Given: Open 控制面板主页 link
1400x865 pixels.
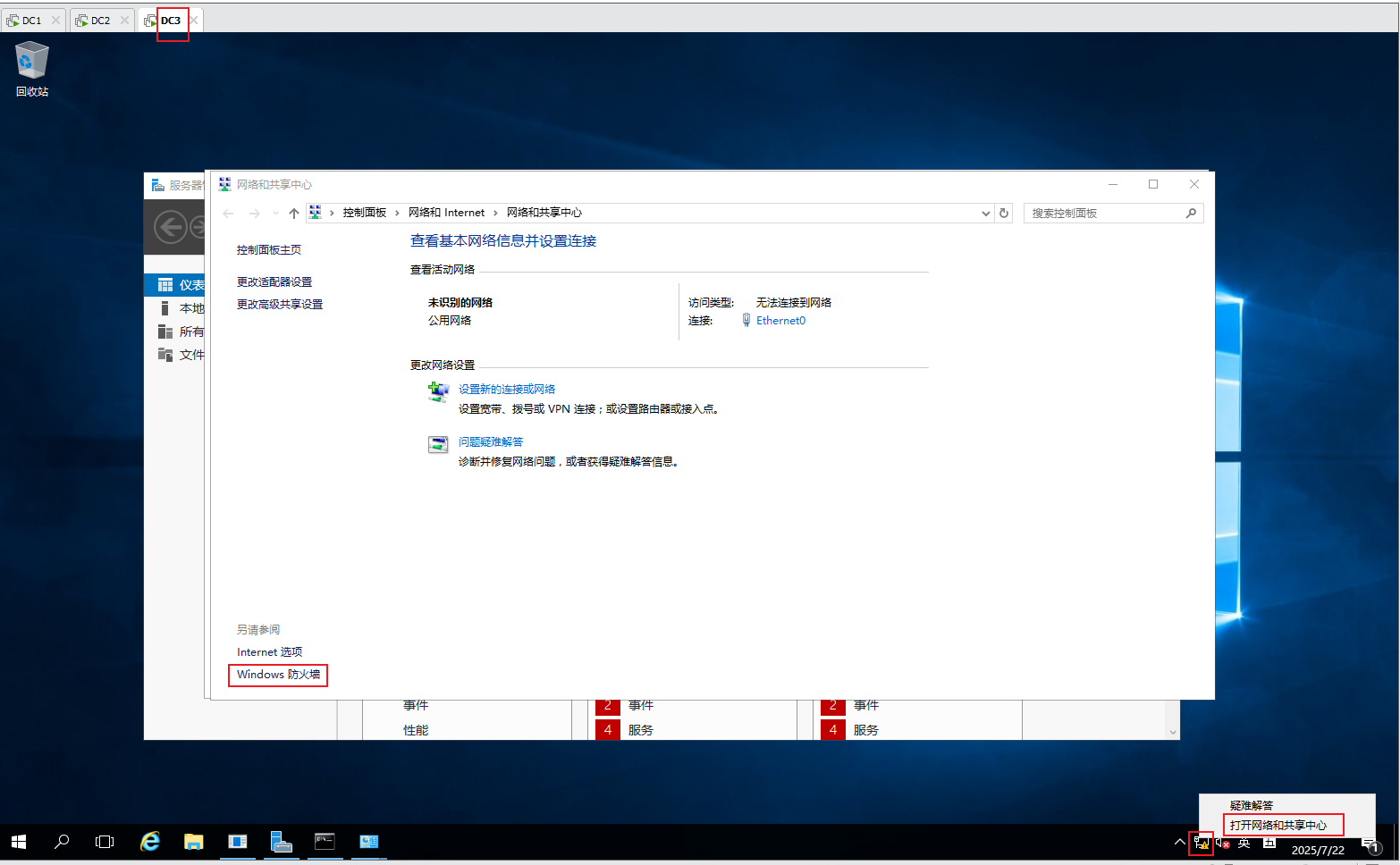Looking at the screenshot, I should point(269,250).
